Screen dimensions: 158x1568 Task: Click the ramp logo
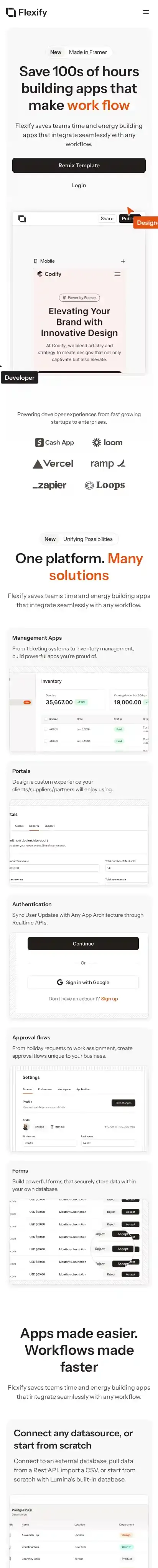[x=108, y=463]
